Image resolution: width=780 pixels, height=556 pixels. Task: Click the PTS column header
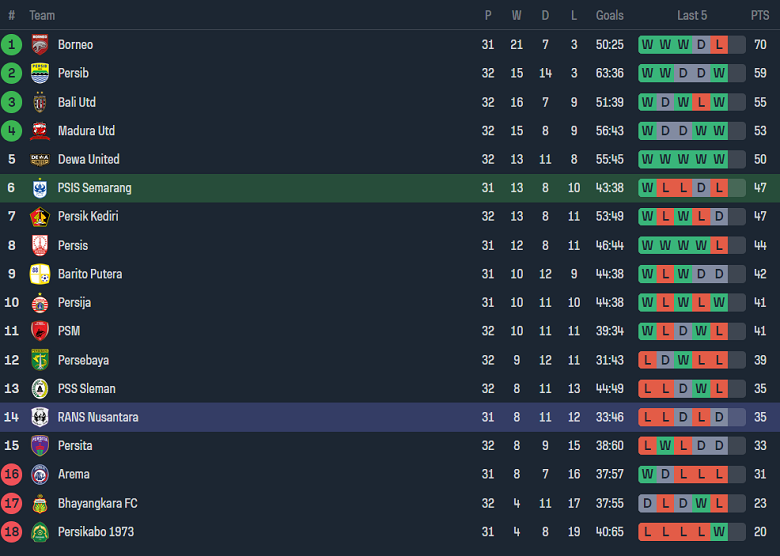760,15
